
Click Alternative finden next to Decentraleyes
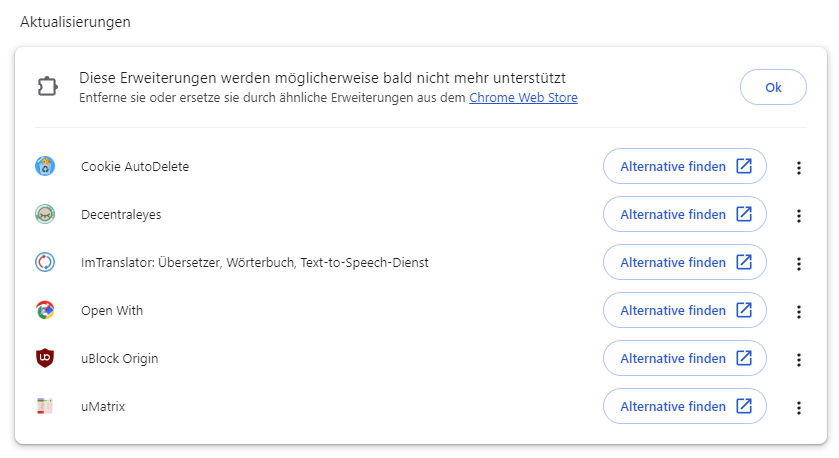[684, 214]
